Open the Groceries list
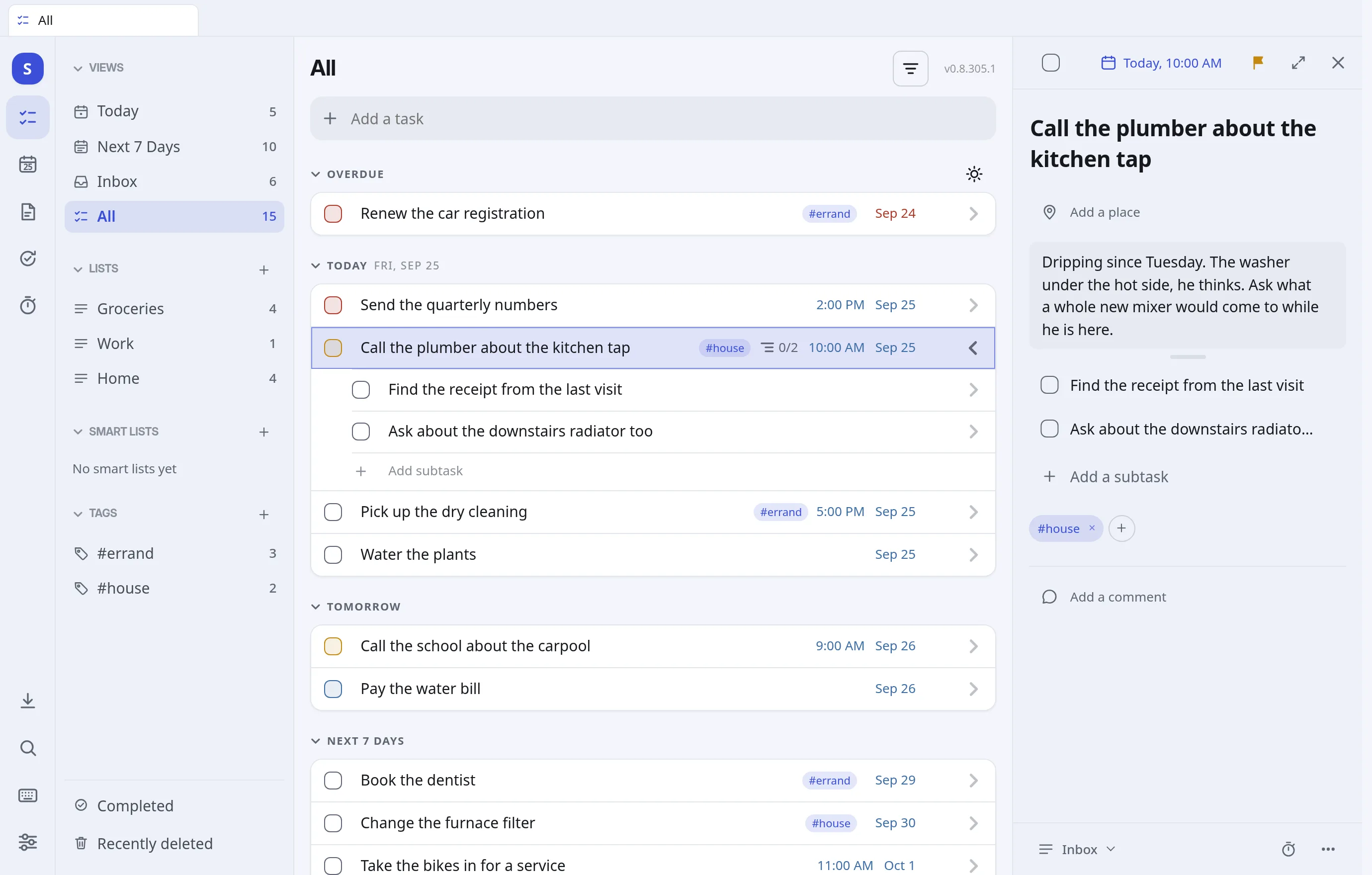 click(174, 308)
